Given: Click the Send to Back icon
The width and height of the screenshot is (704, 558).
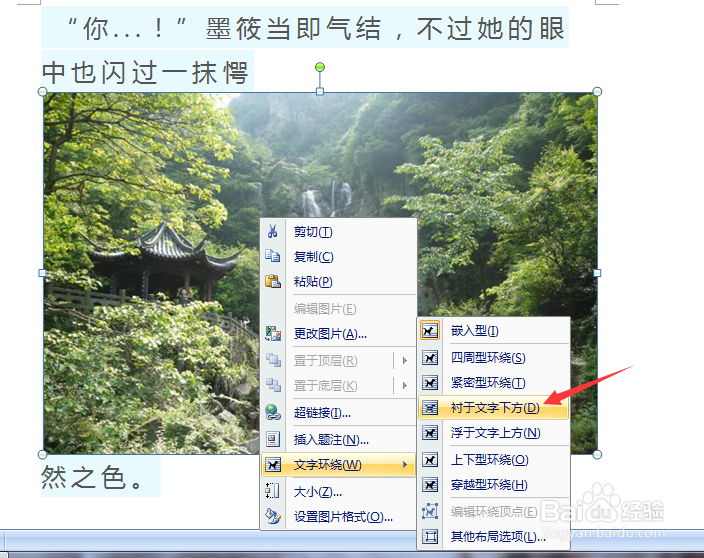Looking at the screenshot, I should (x=273, y=385).
